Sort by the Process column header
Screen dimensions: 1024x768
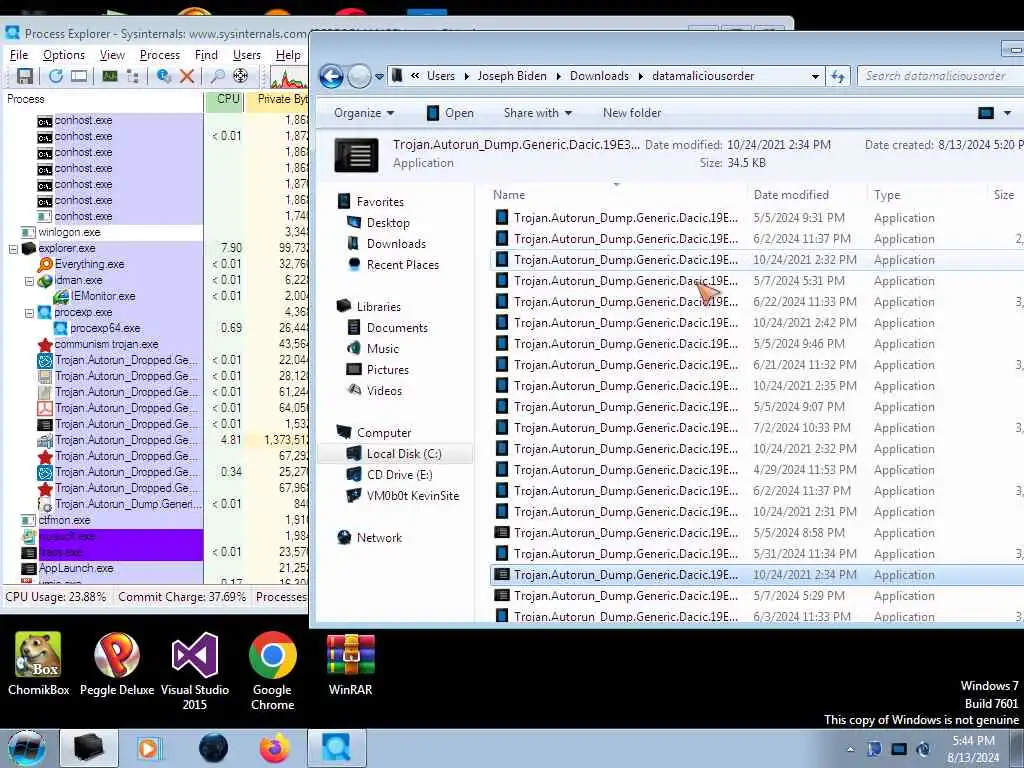pyautogui.click(x=103, y=99)
